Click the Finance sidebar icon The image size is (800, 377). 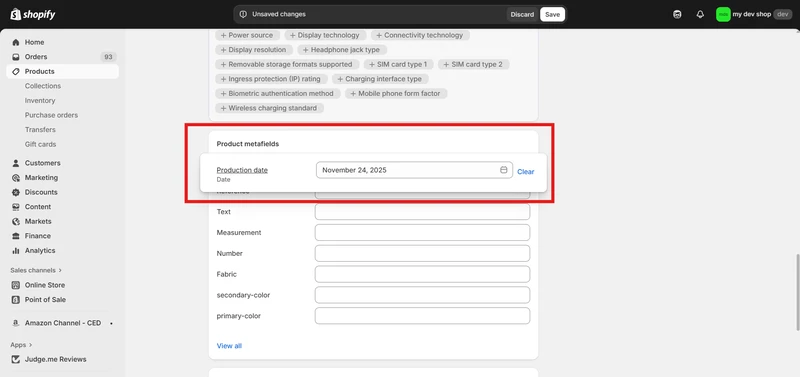(16, 236)
